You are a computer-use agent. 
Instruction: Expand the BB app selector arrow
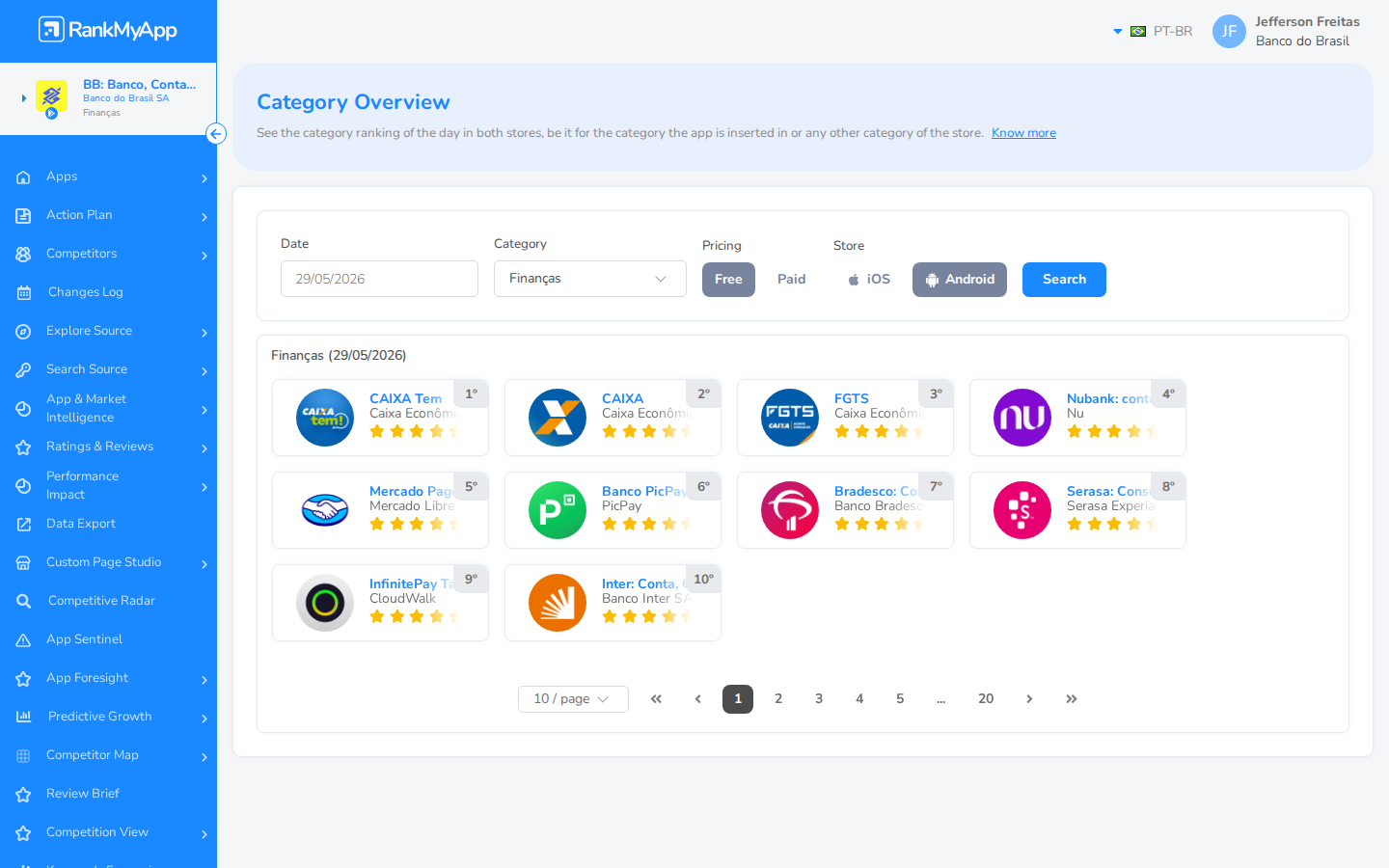click(x=24, y=98)
